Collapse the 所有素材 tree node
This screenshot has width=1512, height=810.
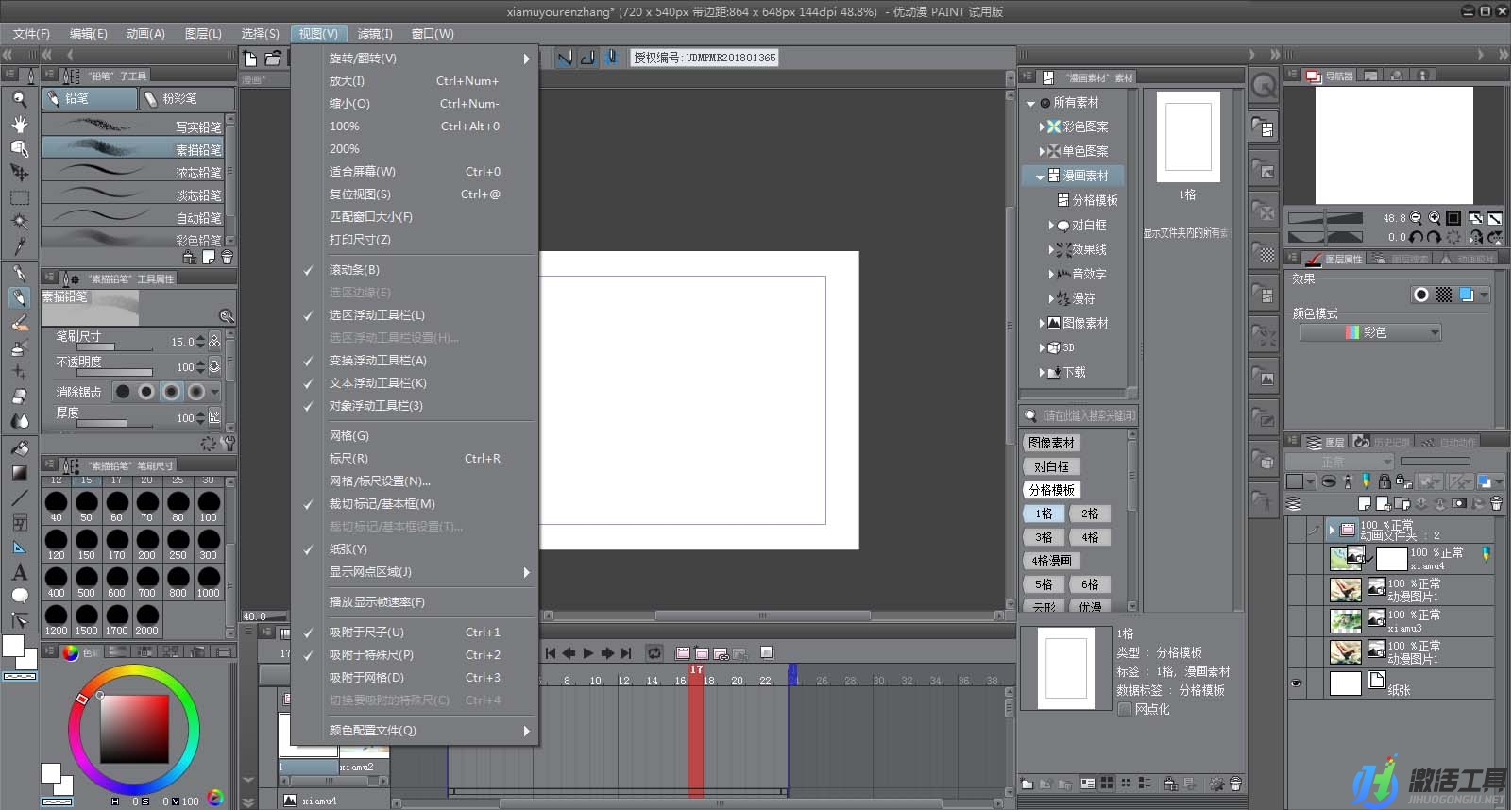point(1030,103)
